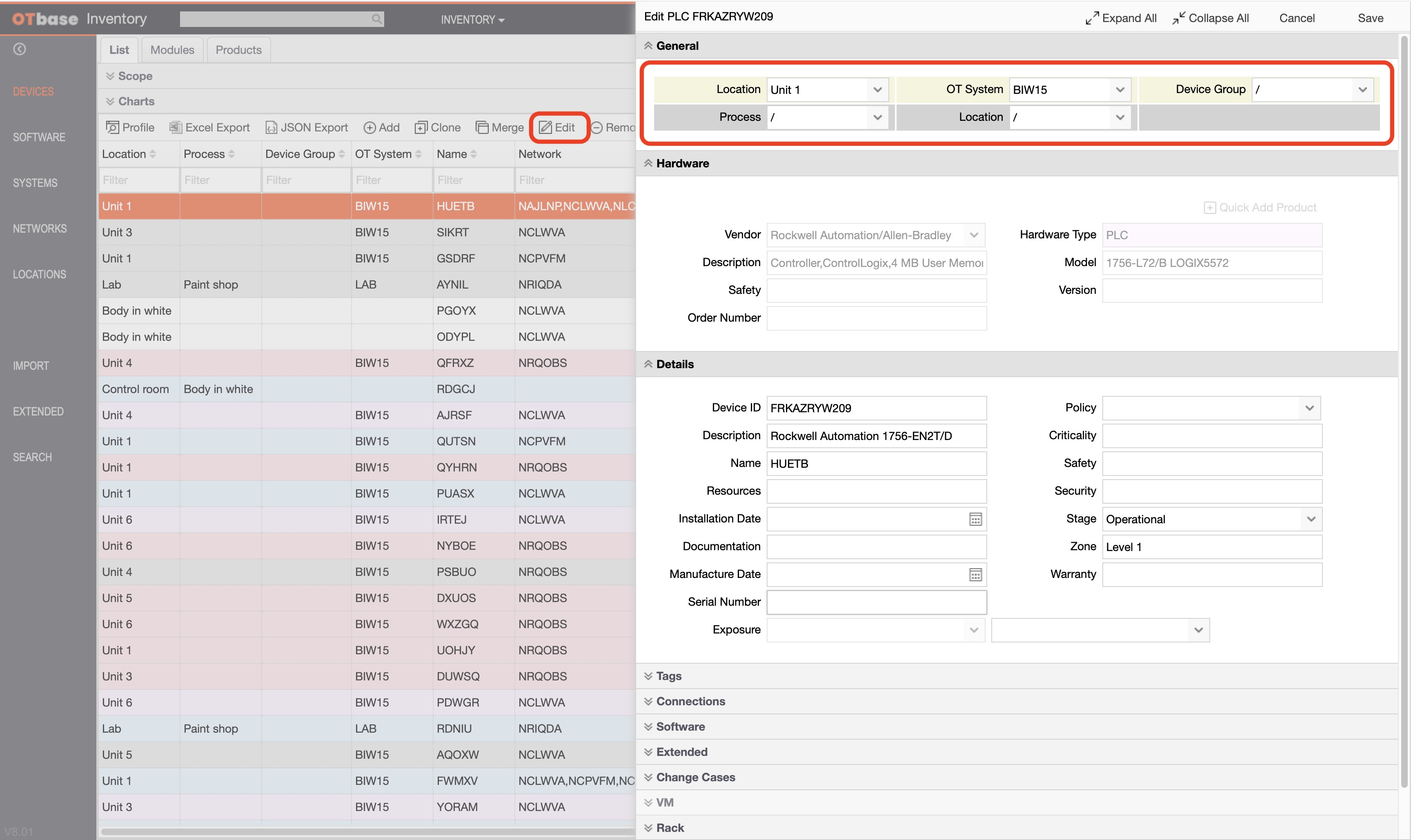Click Expand All sections
The image size is (1411, 840).
click(x=1121, y=18)
